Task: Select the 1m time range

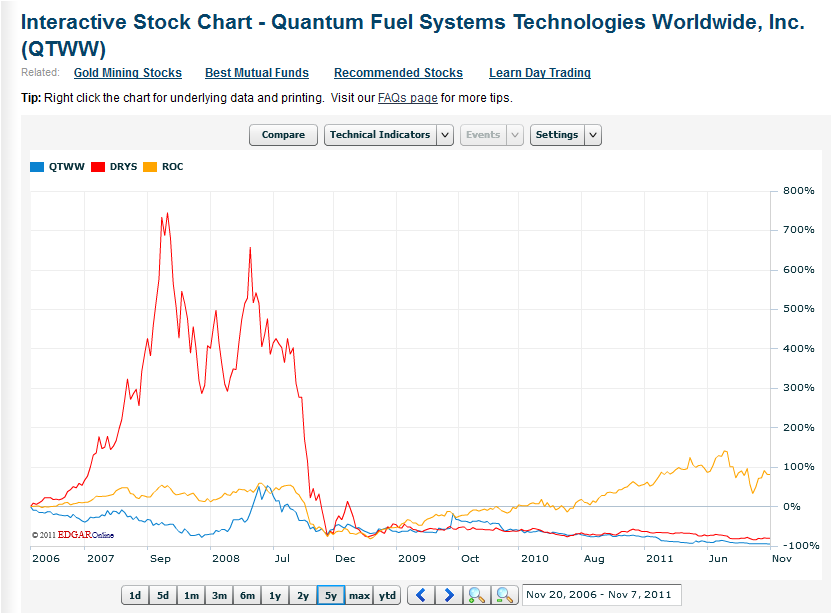Action: 191,595
